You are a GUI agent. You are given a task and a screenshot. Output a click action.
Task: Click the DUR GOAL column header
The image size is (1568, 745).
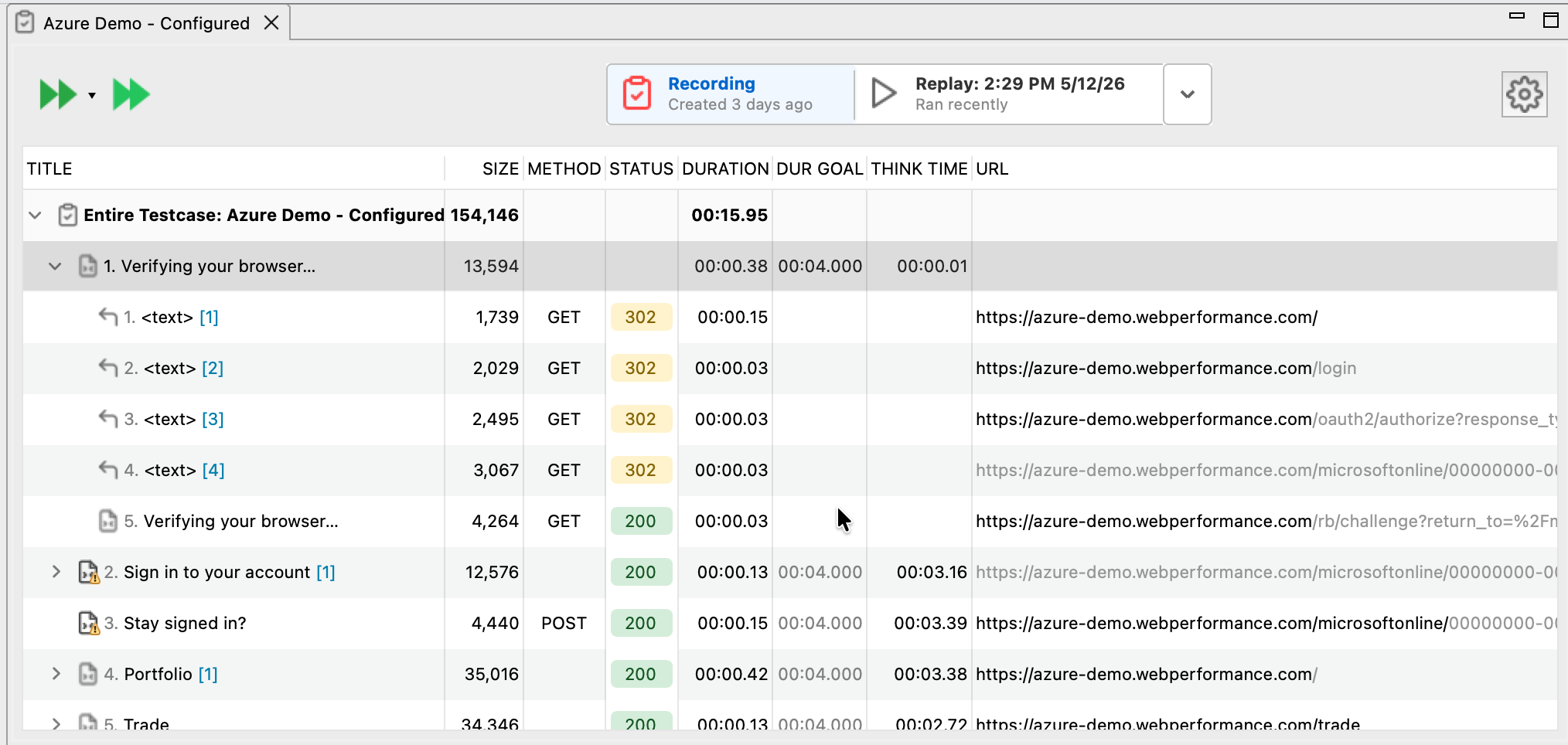(820, 169)
